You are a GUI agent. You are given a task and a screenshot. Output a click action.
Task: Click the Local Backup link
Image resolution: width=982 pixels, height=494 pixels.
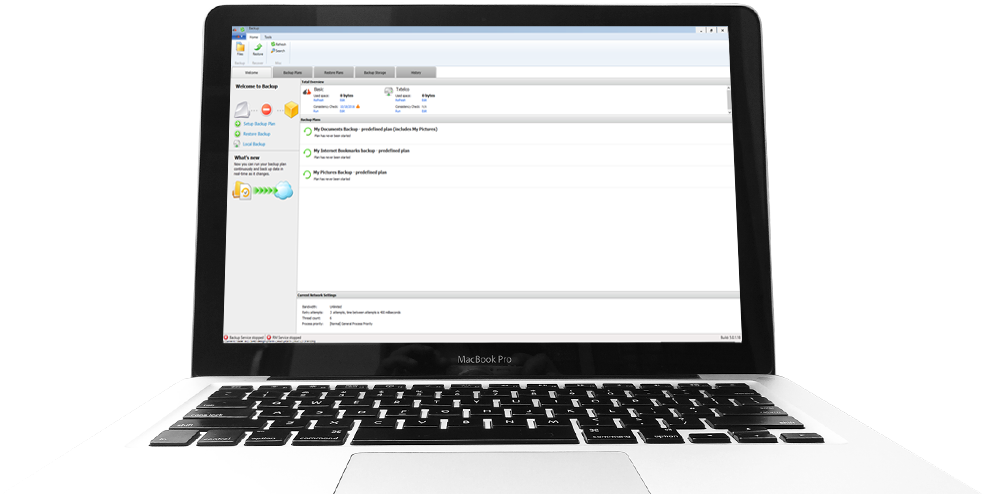[x=254, y=144]
